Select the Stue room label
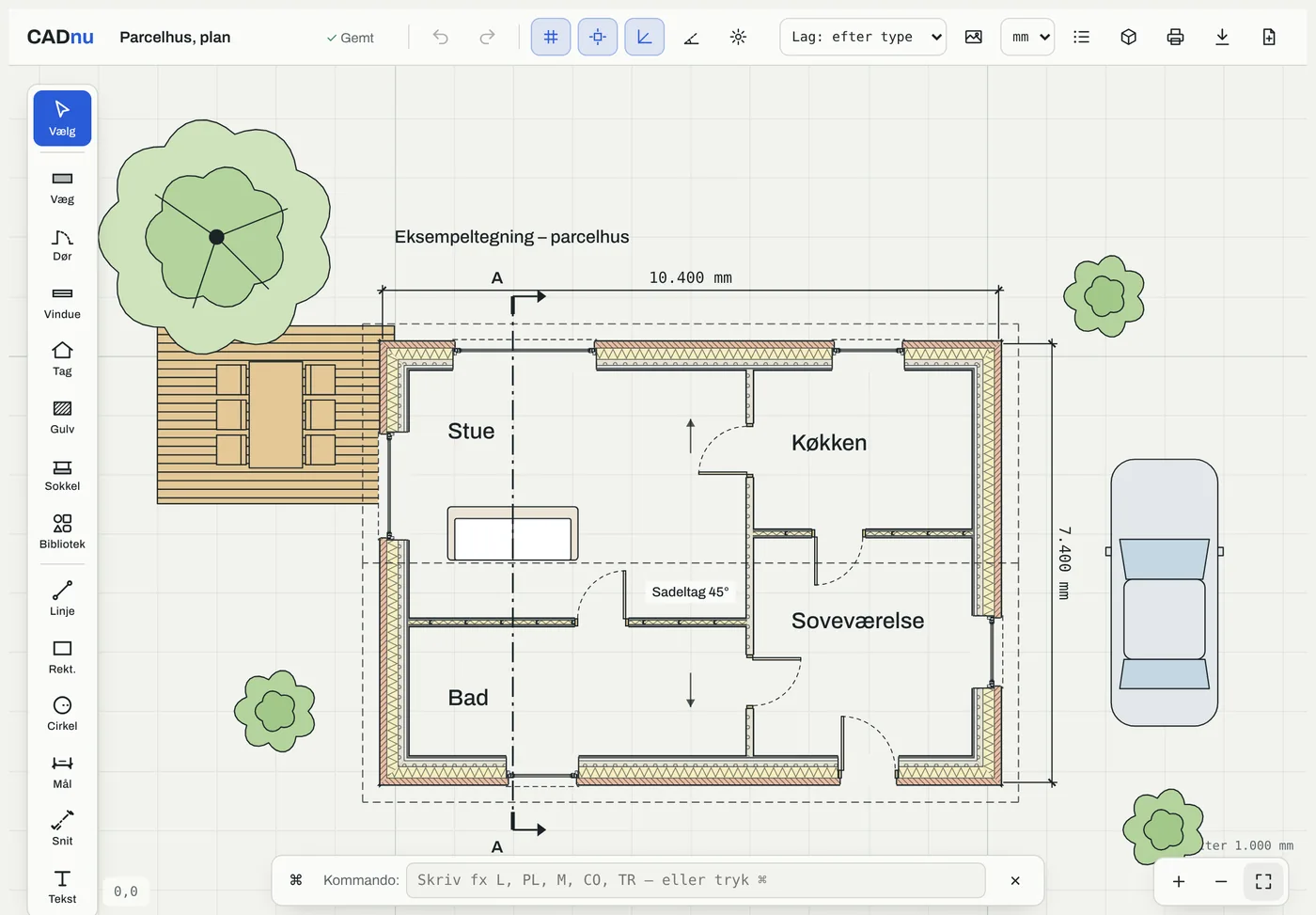The image size is (1316, 915). tap(471, 431)
